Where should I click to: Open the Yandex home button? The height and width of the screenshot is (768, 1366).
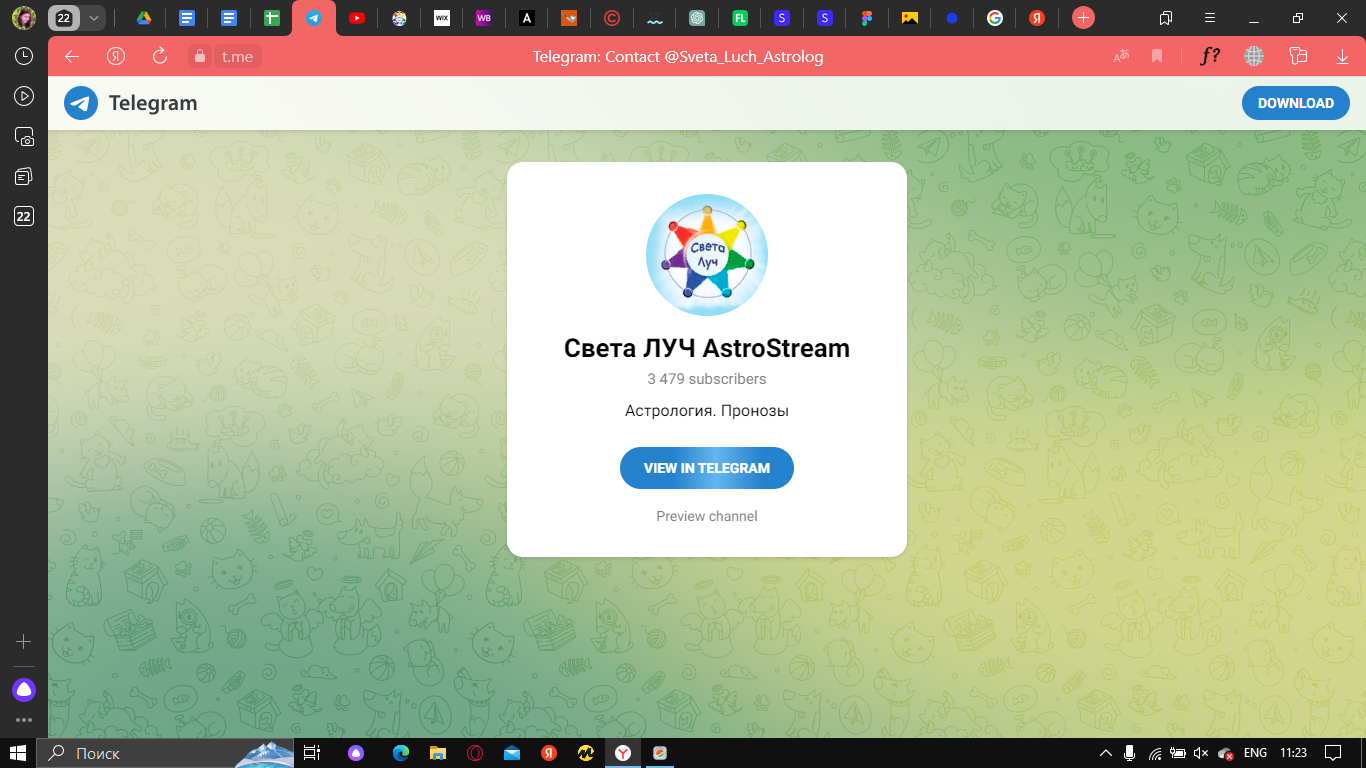(116, 57)
